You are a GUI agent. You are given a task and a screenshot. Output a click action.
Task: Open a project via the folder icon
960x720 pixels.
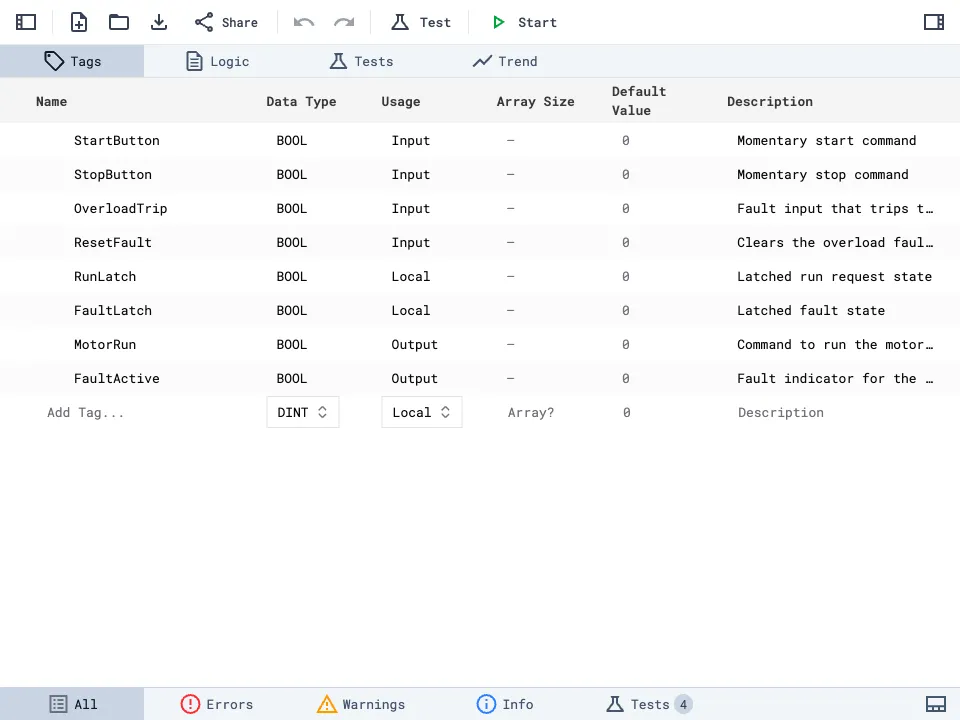118,22
